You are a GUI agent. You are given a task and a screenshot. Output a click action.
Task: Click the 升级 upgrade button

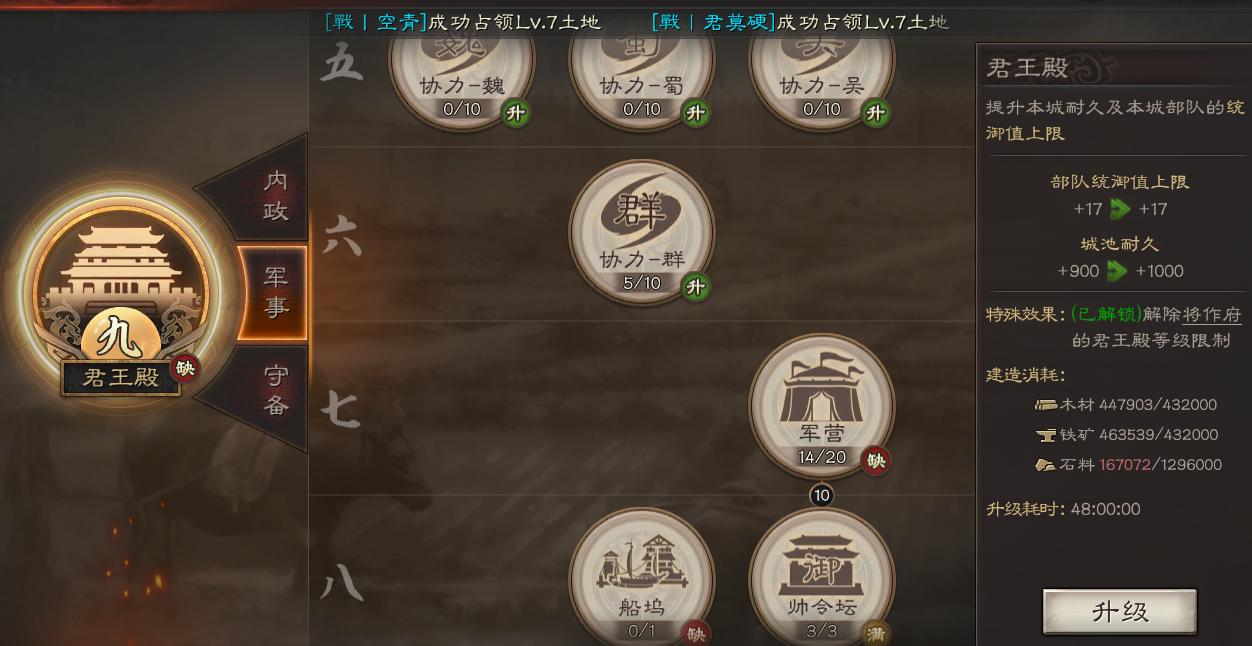coord(1119,611)
